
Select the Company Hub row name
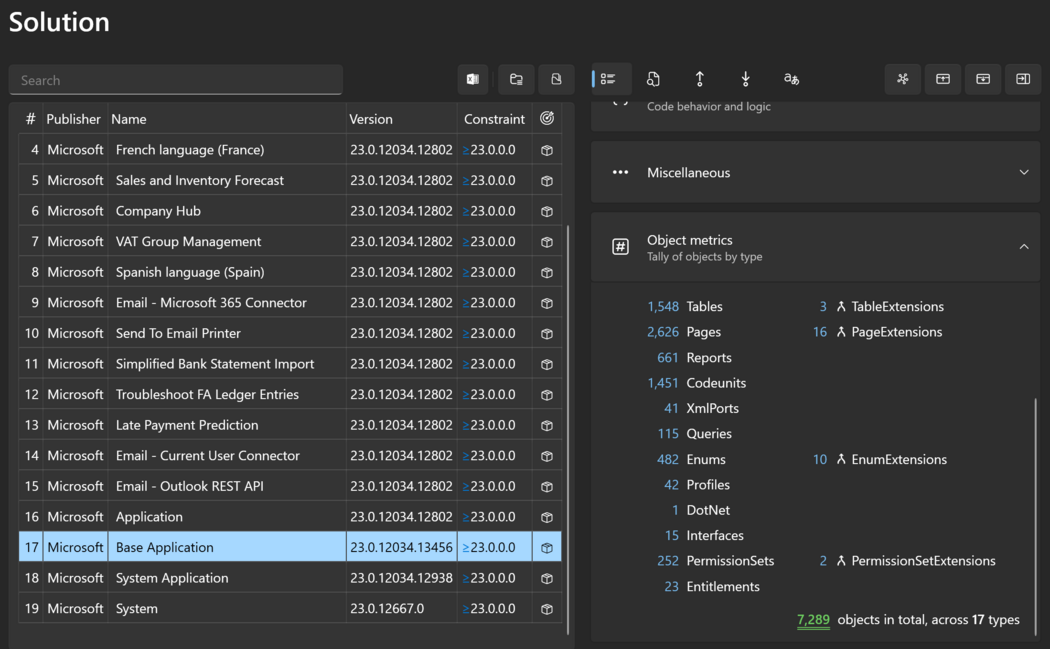click(158, 211)
